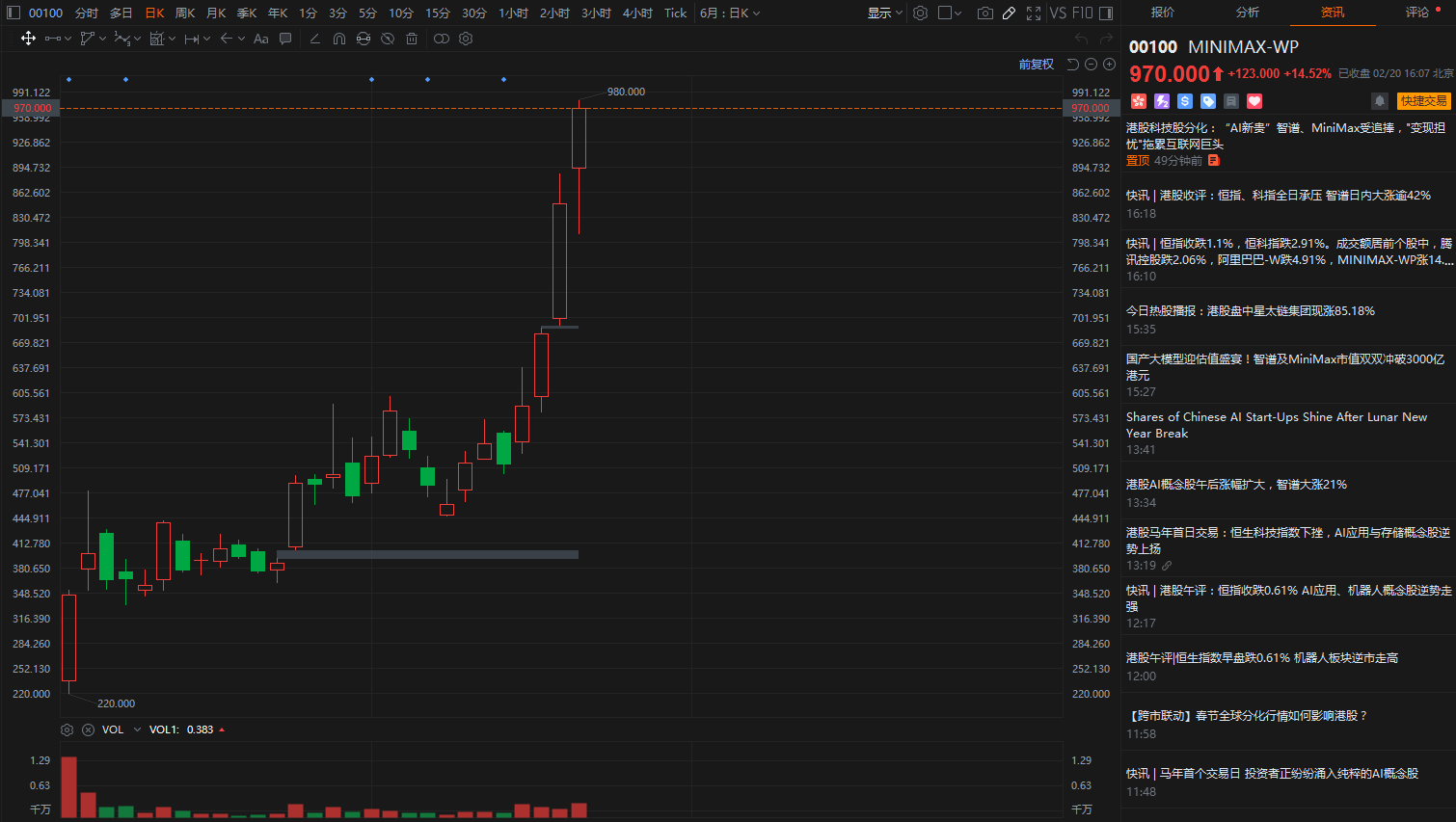Open the 分析 analysis tab
This screenshot has width=1456, height=822.
click(1248, 12)
